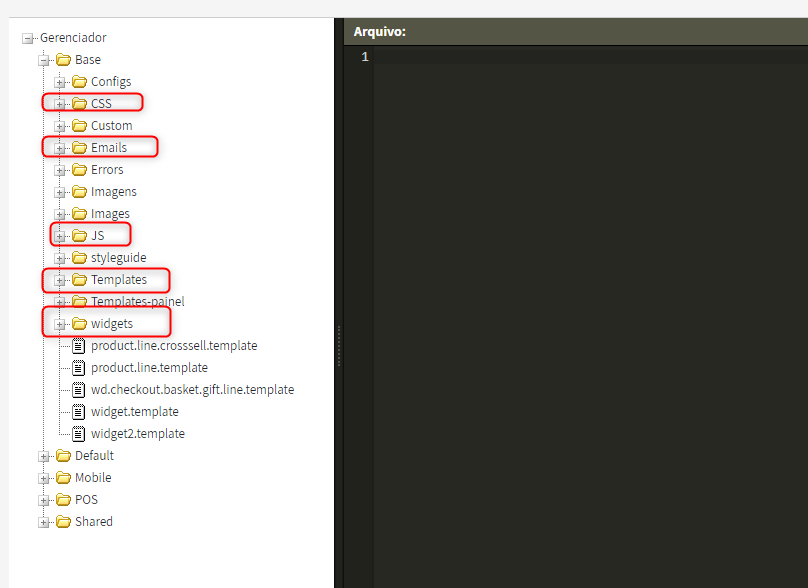The width and height of the screenshot is (808, 588).
Task: Select the Emails label
Action: point(109,148)
